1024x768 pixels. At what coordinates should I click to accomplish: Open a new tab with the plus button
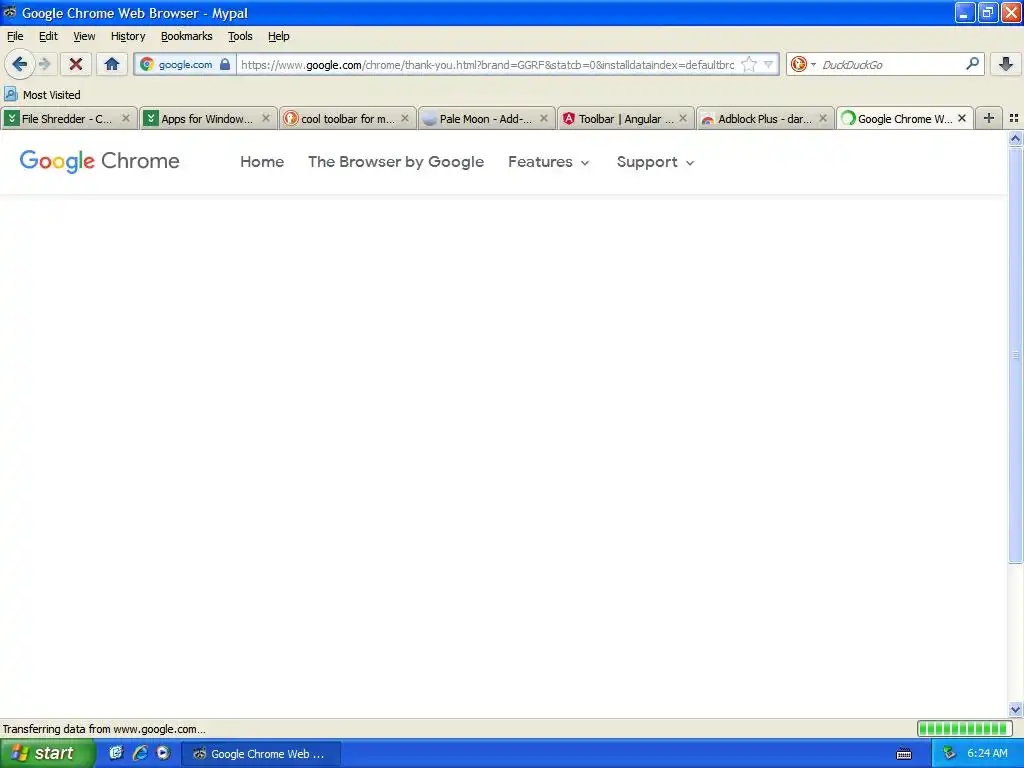point(988,118)
